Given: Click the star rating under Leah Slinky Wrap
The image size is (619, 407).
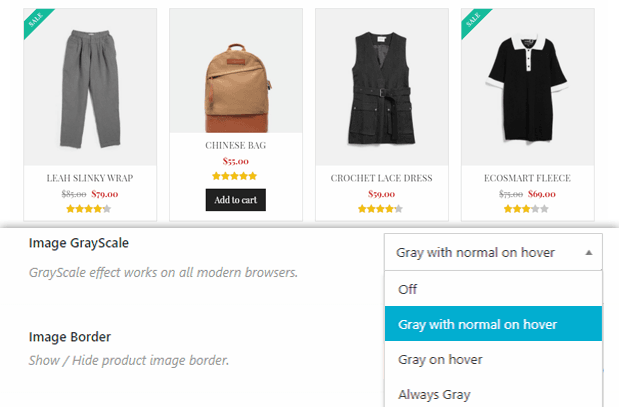Looking at the screenshot, I should pyautogui.click(x=89, y=209).
